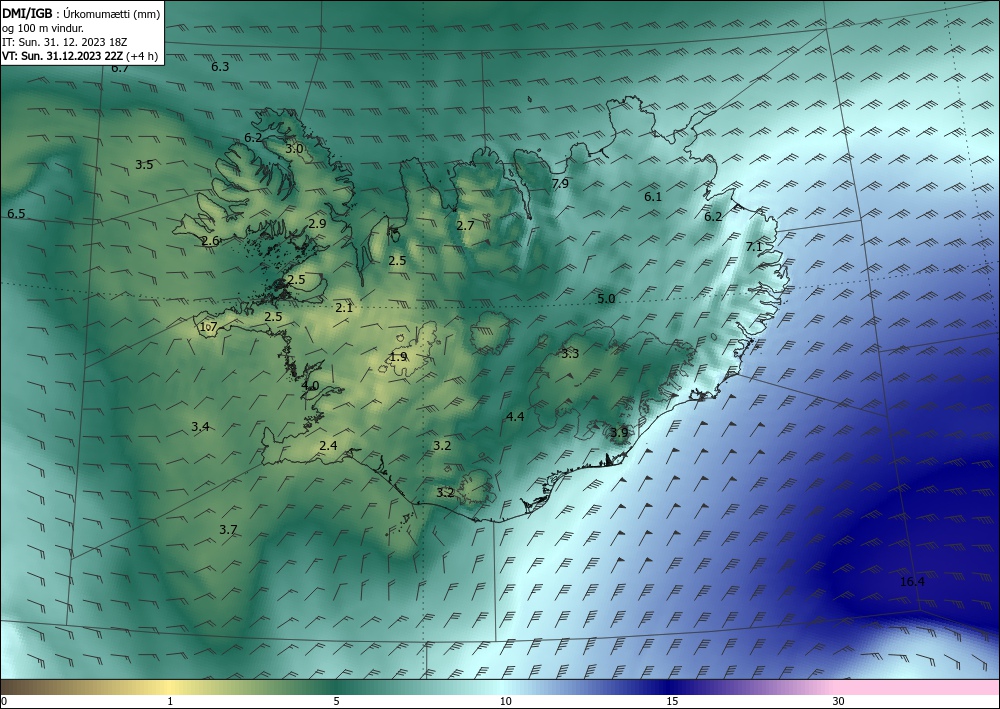Click the 2.1 value map label
1000x709 pixels.
click(344, 307)
